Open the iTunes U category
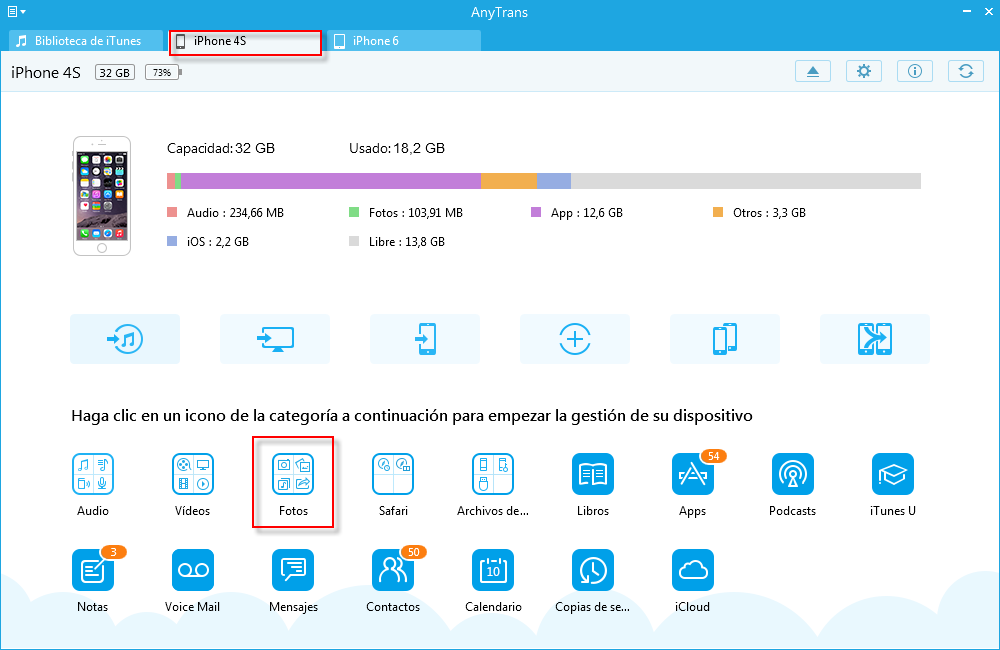Image resolution: width=1000 pixels, height=650 pixels. tap(892, 474)
